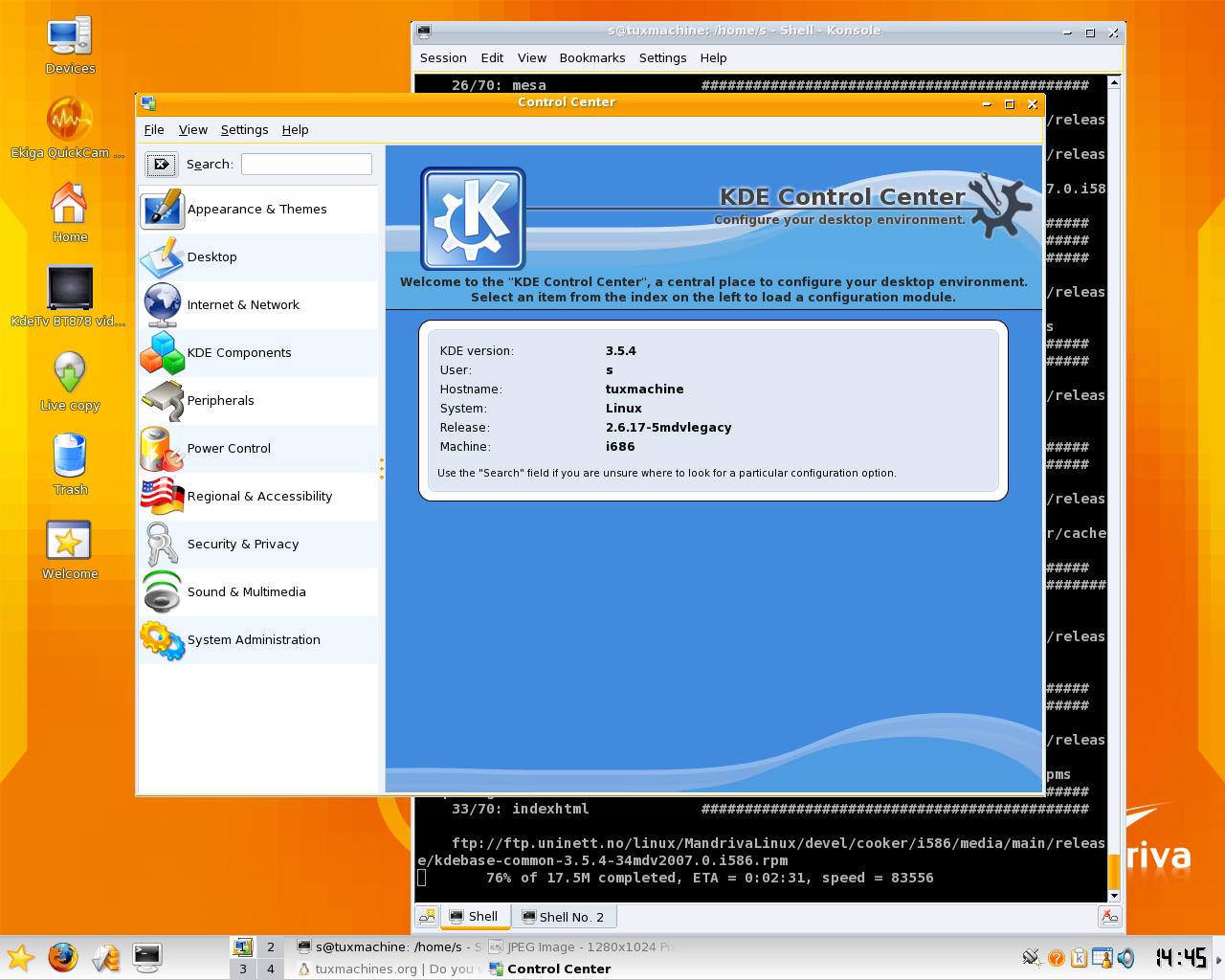
Task: Open Security & Privacy category
Action: 258,545
